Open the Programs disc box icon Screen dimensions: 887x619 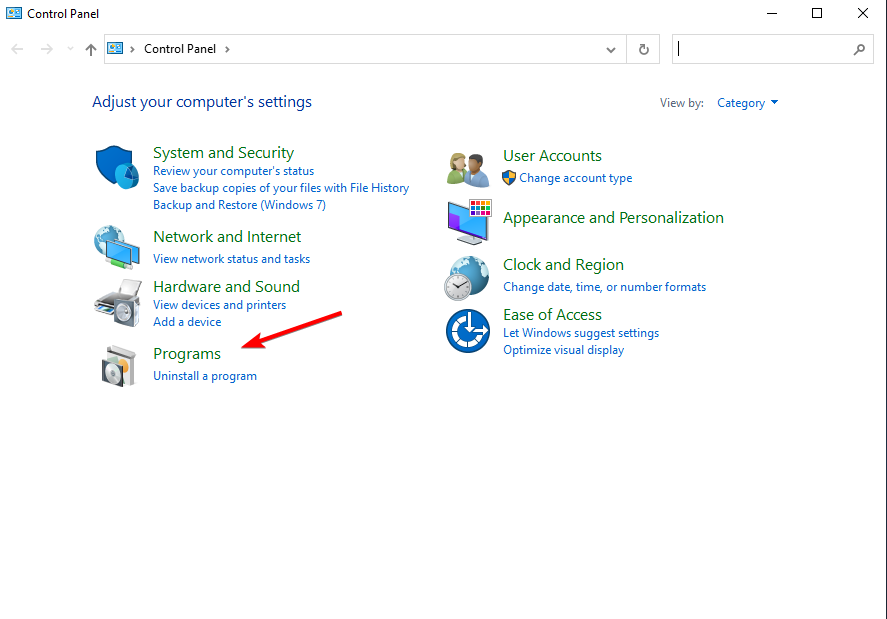(119, 366)
